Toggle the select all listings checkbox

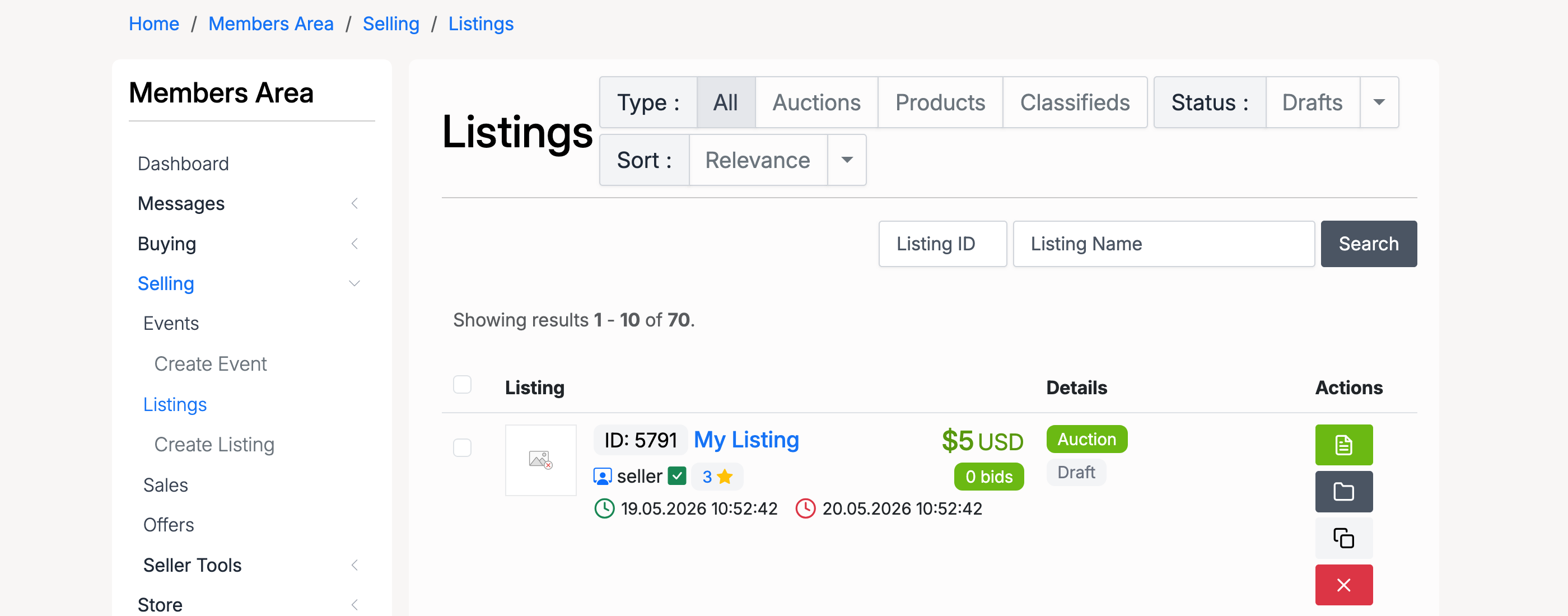[x=462, y=385]
